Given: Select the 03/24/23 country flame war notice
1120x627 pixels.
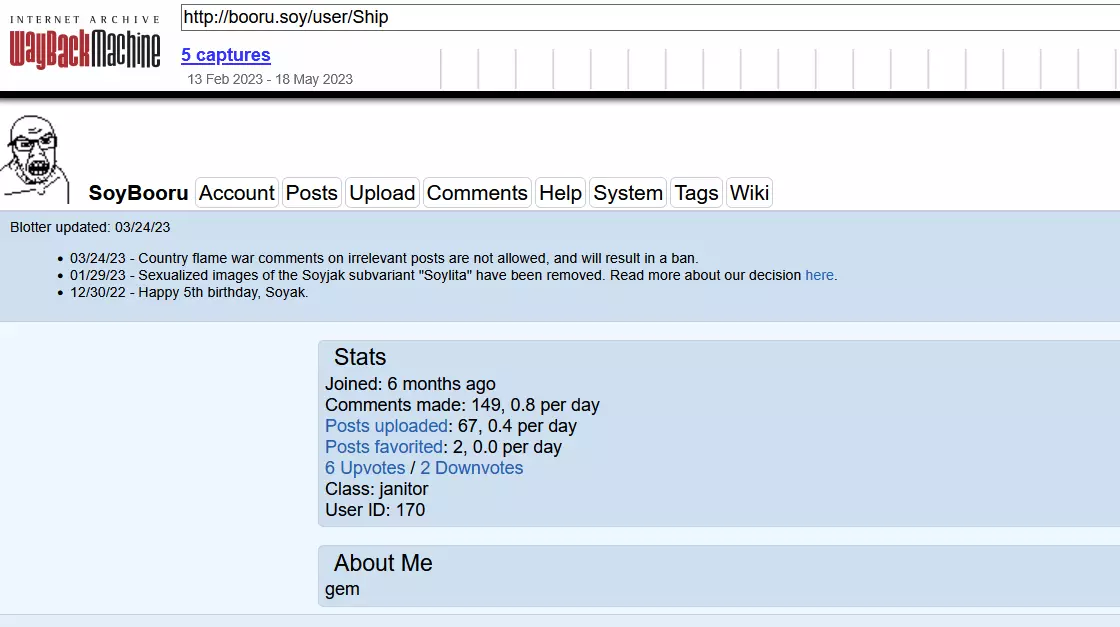Looking at the screenshot, I should point(384,259).
